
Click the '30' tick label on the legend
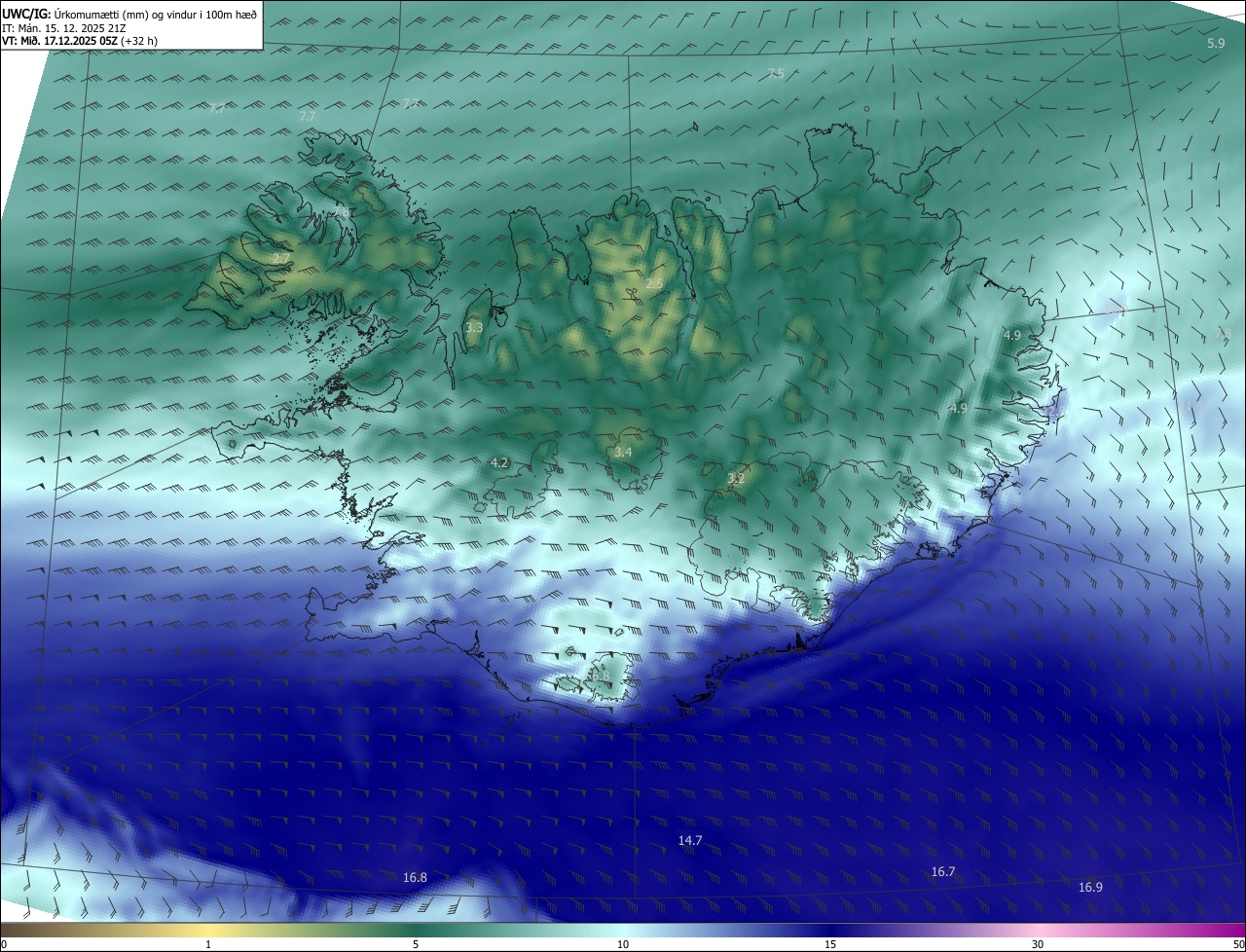pyautogui.click(x=1038, y=945)
